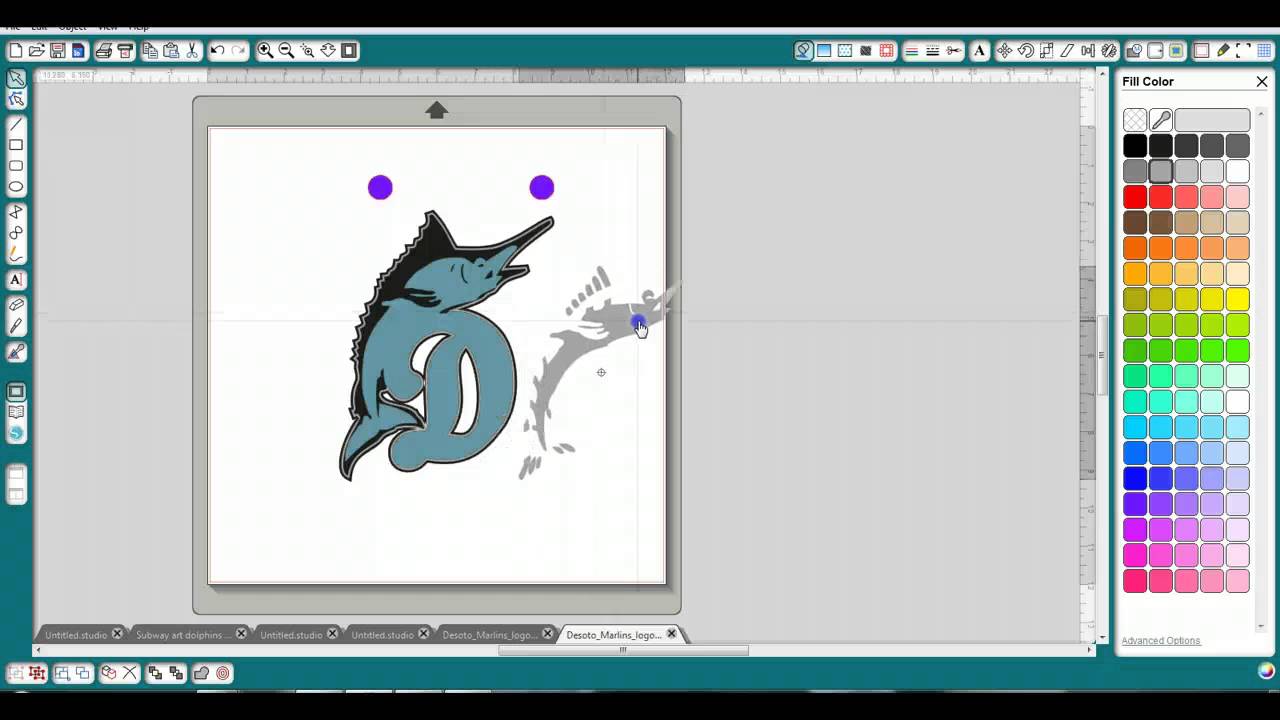
Task: Save to SD card icon
Action: (x=78, y=50)
